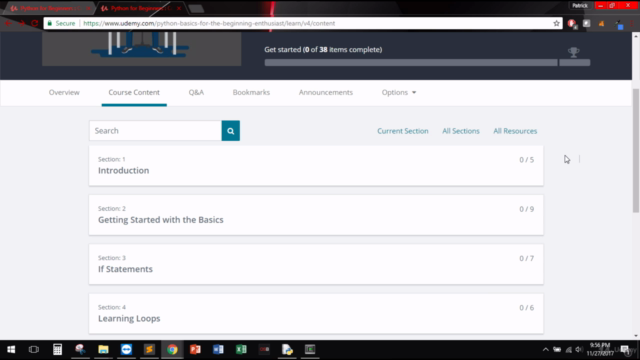Reload the page with the refresh icon
The image size is (640, 360).
tap(35, 23)
